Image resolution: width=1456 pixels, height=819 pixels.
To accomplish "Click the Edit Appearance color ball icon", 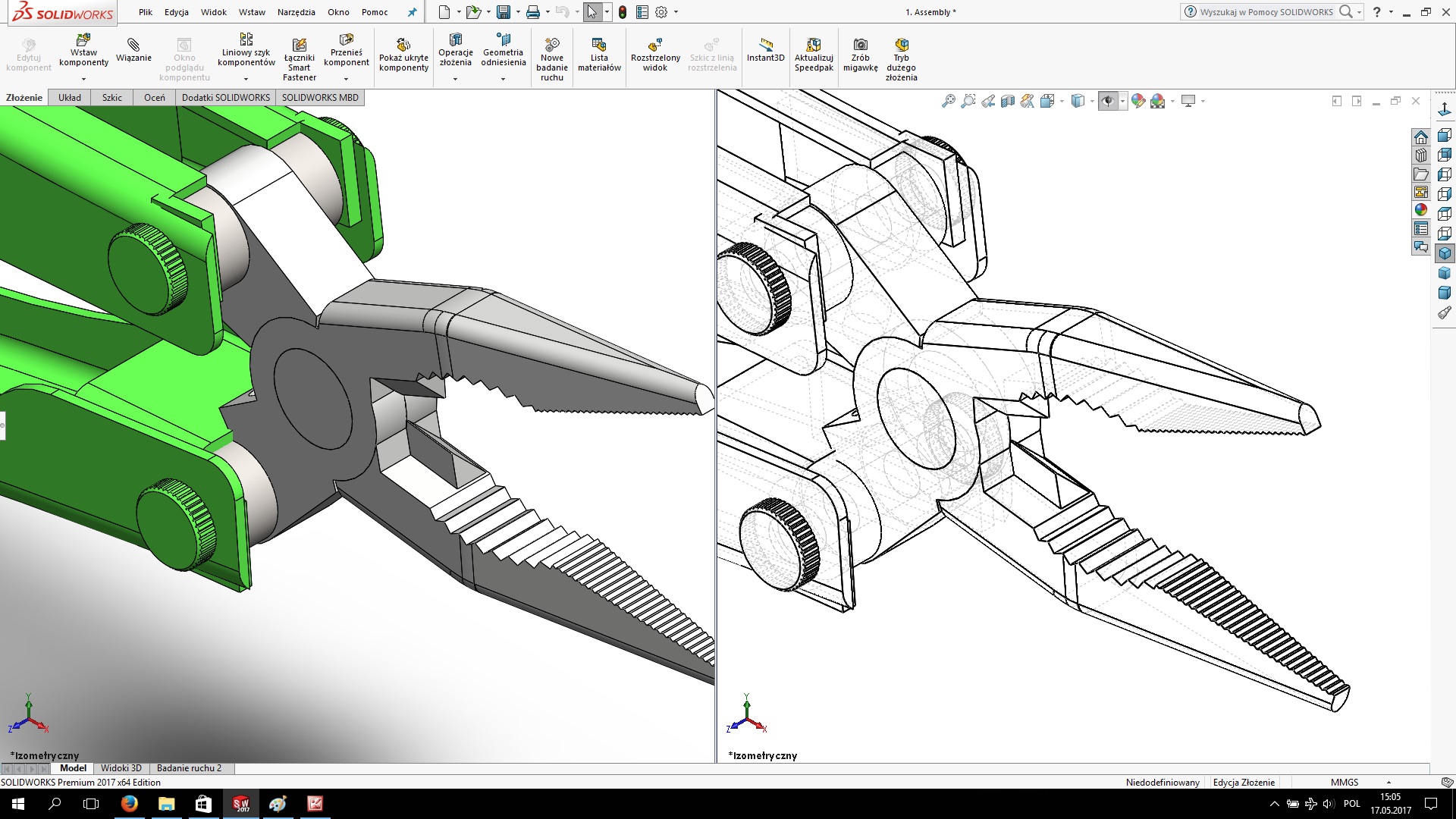I will click(1137, 101).
